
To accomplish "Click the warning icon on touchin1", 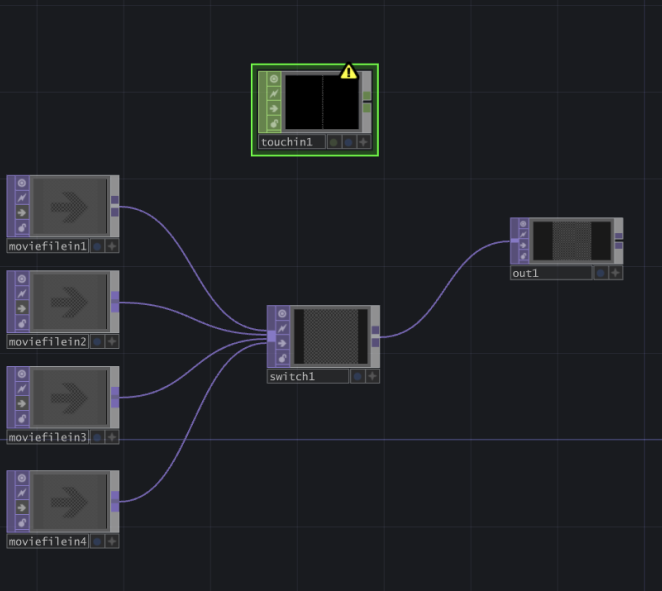I will [x=348, y=71].
